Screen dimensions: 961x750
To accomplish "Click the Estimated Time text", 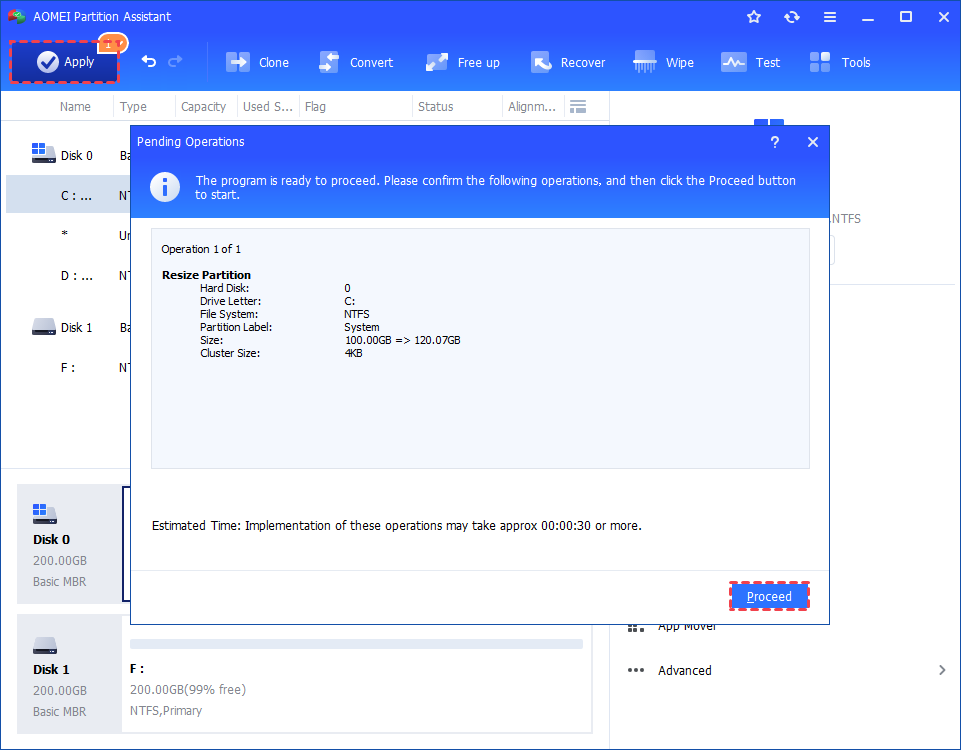I will [x=397, y=526].
